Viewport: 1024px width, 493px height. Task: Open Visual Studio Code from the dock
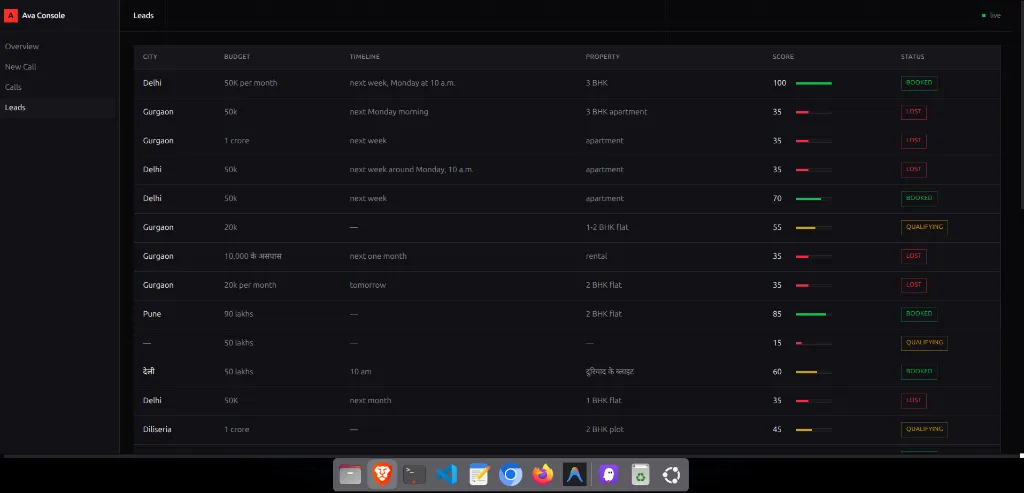pos(447,475)
